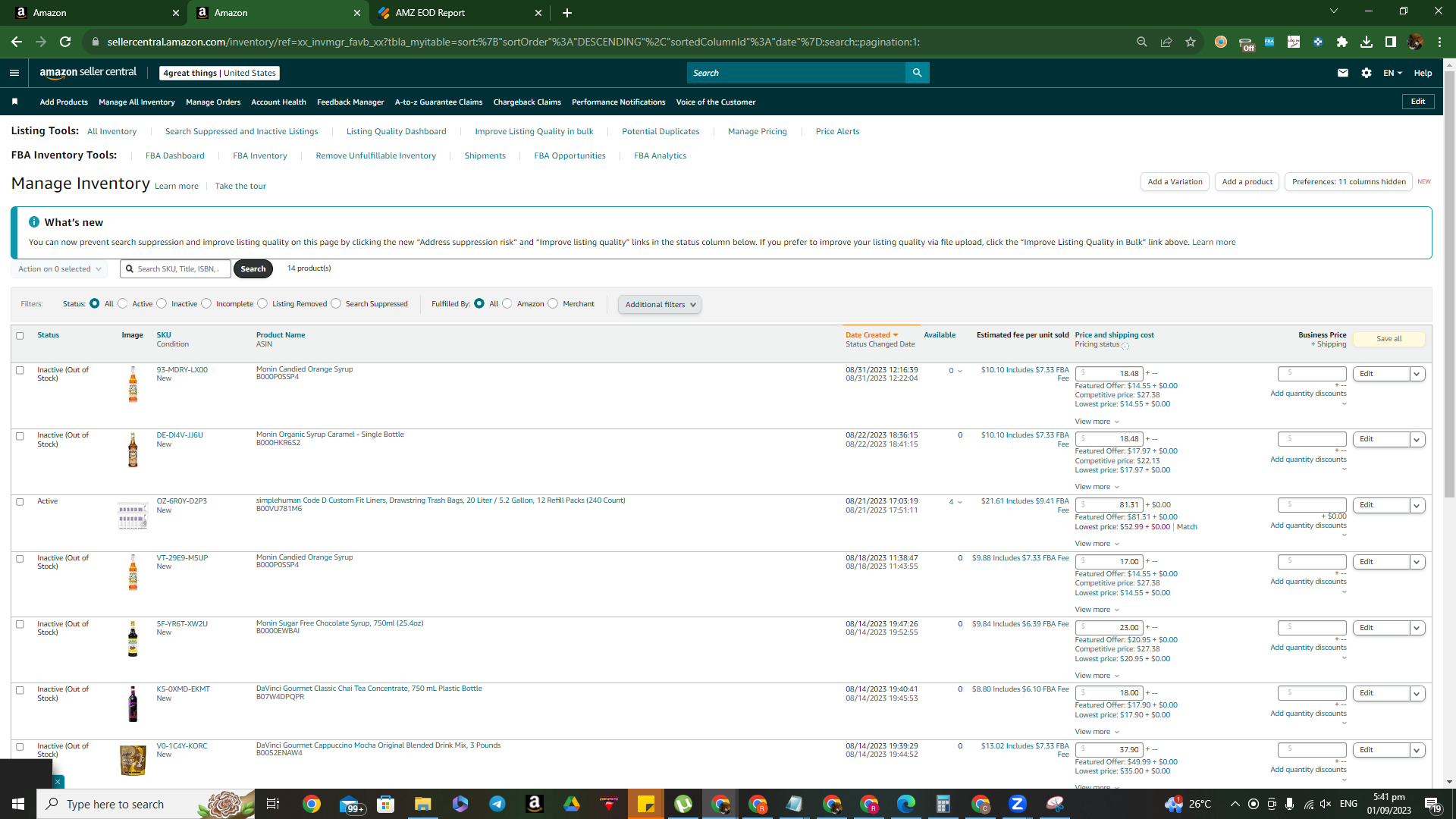
Task: Click the Monin Candied Orange Syrup thumbnail for 93-MDRY-LX00
Action: (x=133, y=384)
